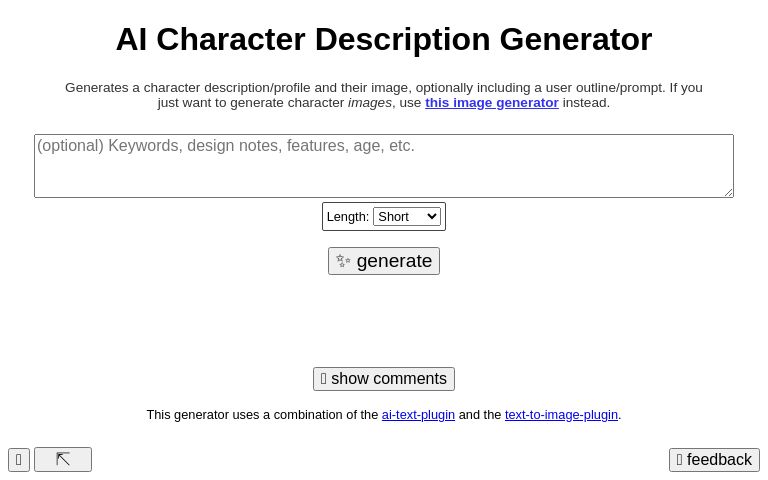This screenshot has width=768, height=480.
Task: Click the resize grip of the keywords text area
Action: click(728, 192)
